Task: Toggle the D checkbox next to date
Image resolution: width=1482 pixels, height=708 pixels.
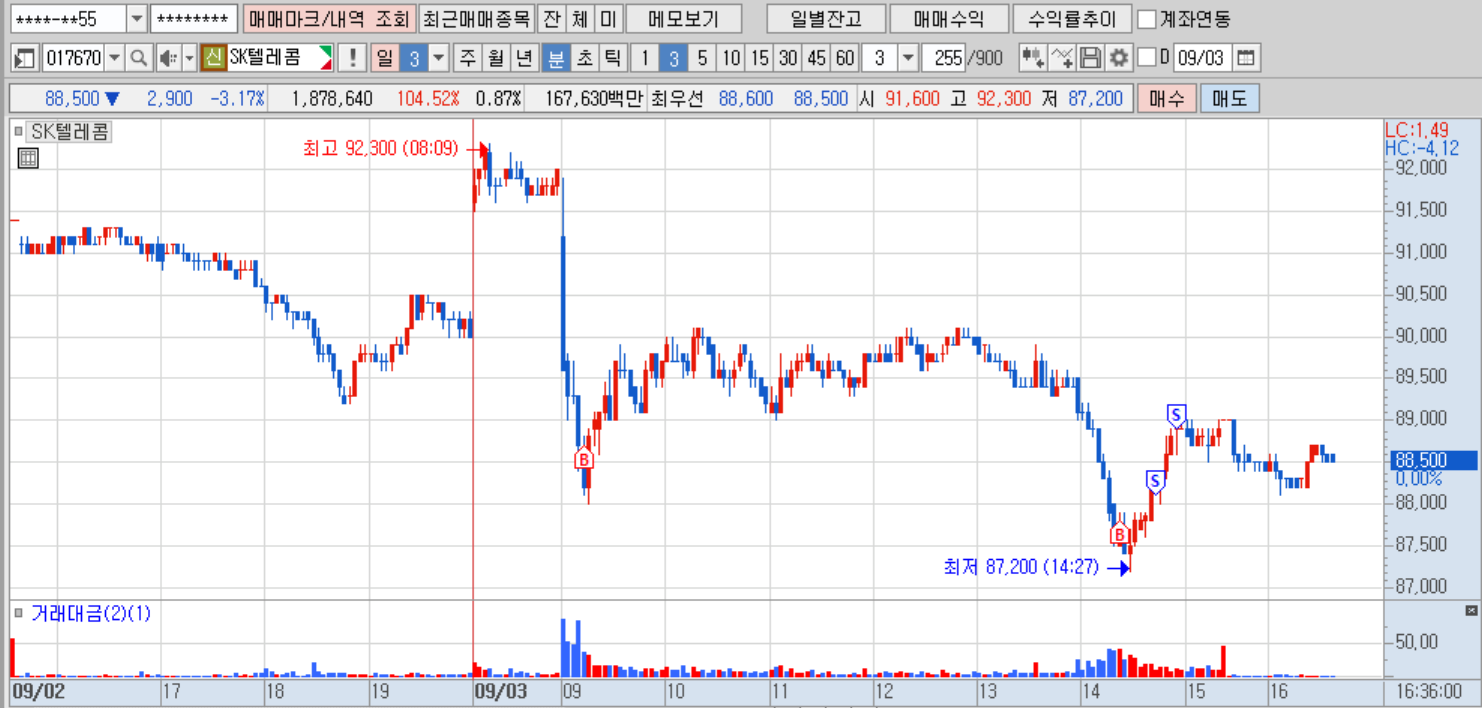Action: point(1146,58)
